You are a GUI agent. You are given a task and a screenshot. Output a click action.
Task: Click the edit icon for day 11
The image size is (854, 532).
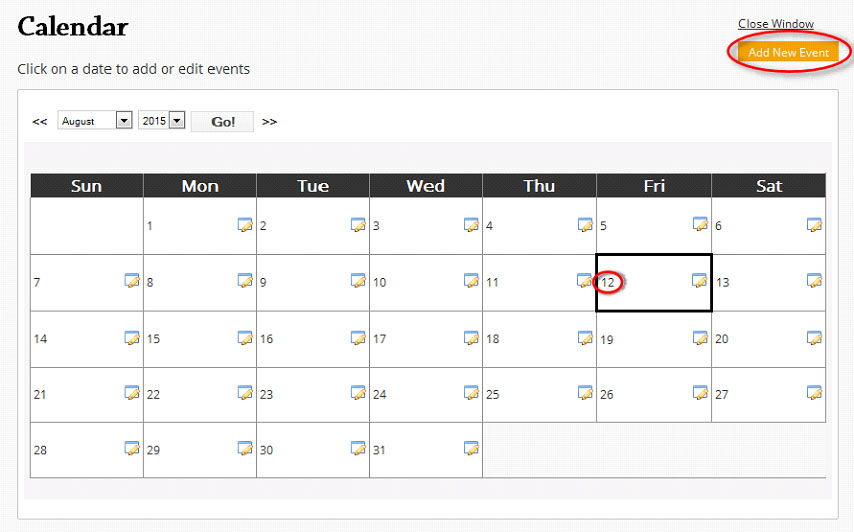(x=584, y=280)
